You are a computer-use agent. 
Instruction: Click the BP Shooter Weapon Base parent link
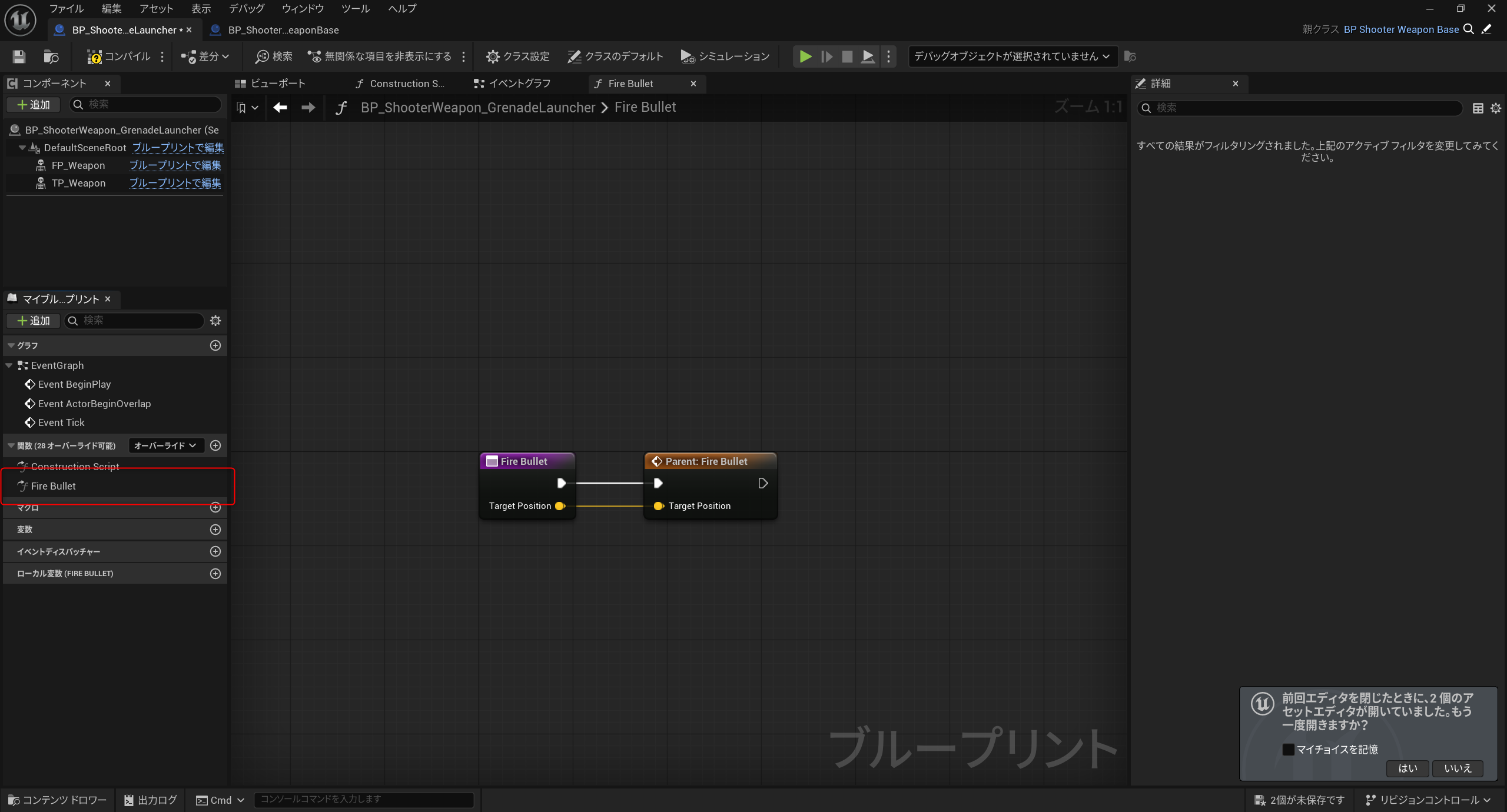pyautogui.click(x=1400, y=29)
